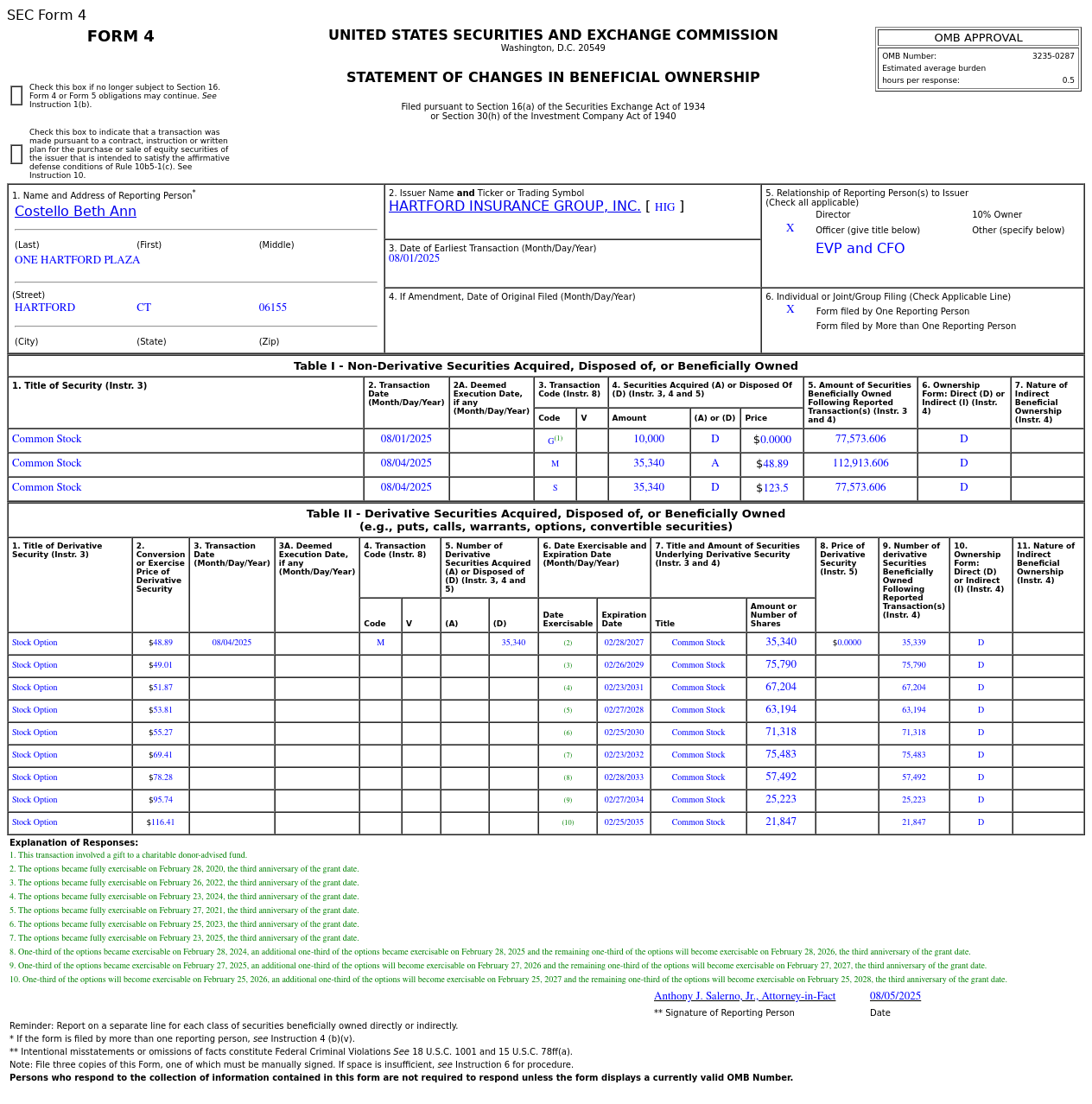Click expiration date 02/27/2034

624,800
